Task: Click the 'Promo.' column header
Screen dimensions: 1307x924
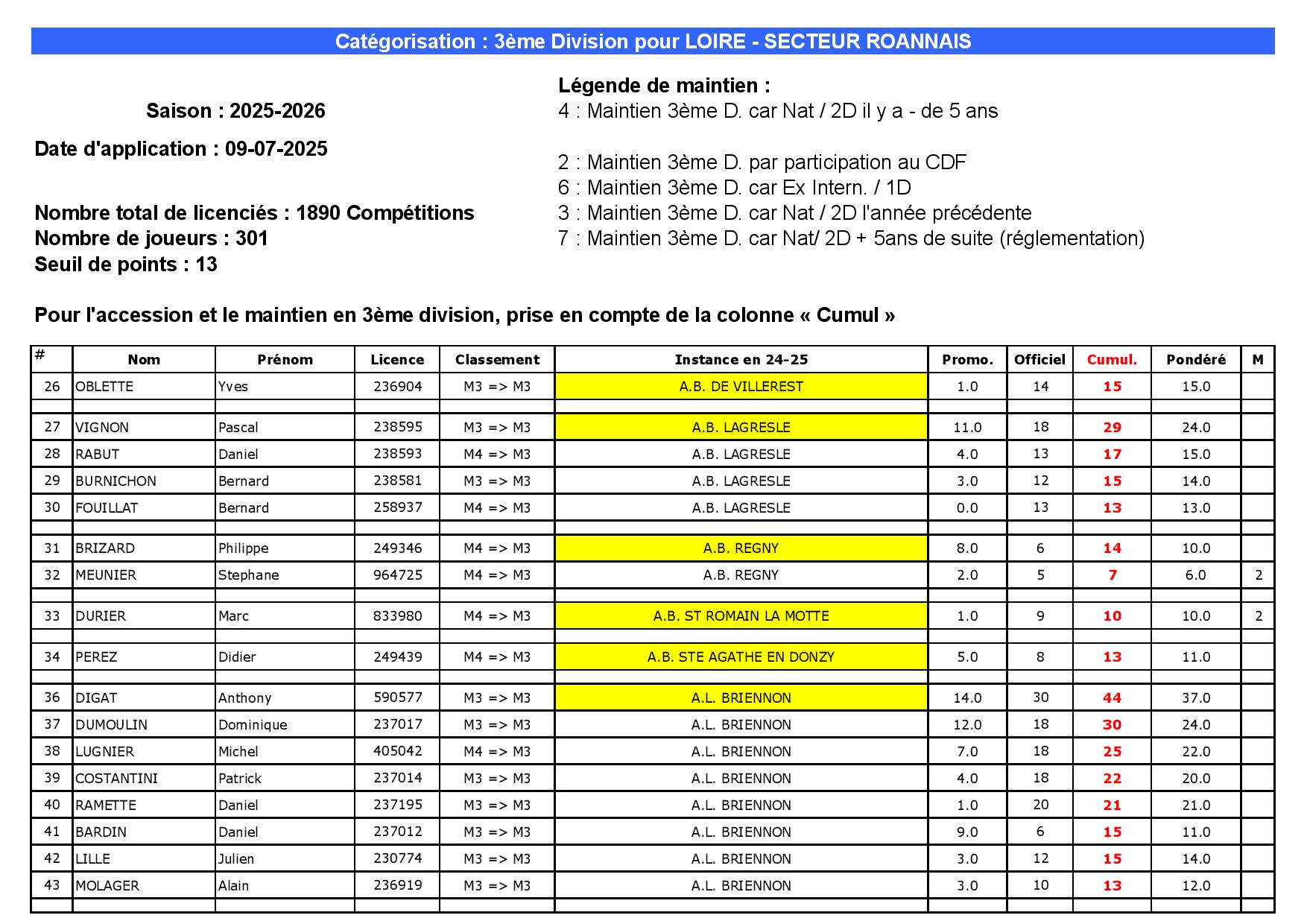Action: click(967, 360)
